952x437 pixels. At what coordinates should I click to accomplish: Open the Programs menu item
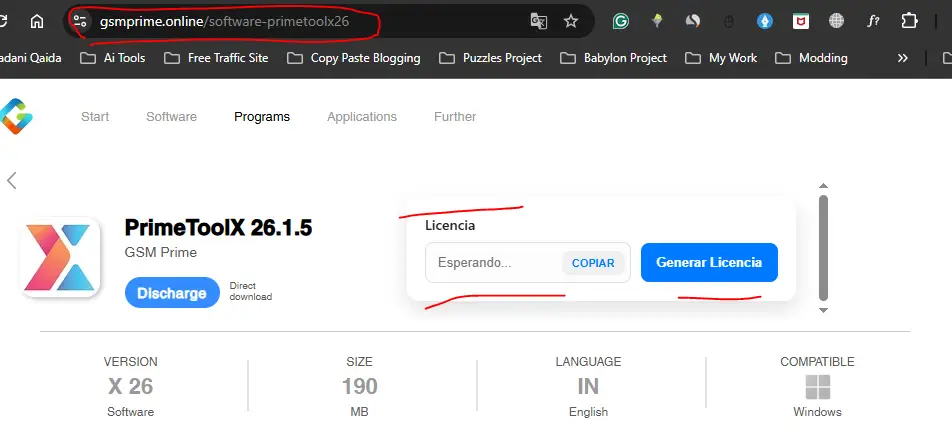pyautogui.click(x=262, y=117)
